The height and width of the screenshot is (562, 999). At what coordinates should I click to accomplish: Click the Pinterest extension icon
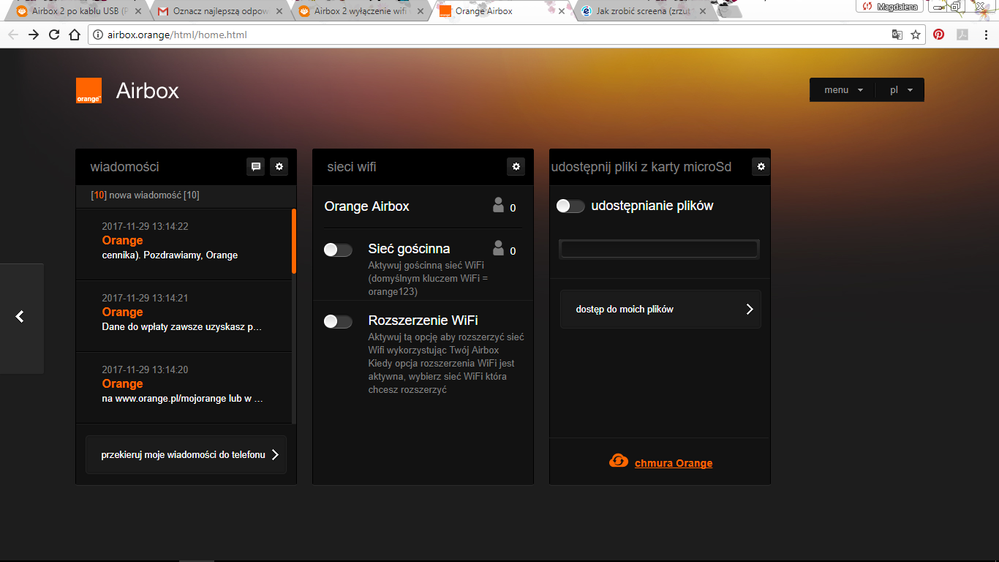pos(938,35)
